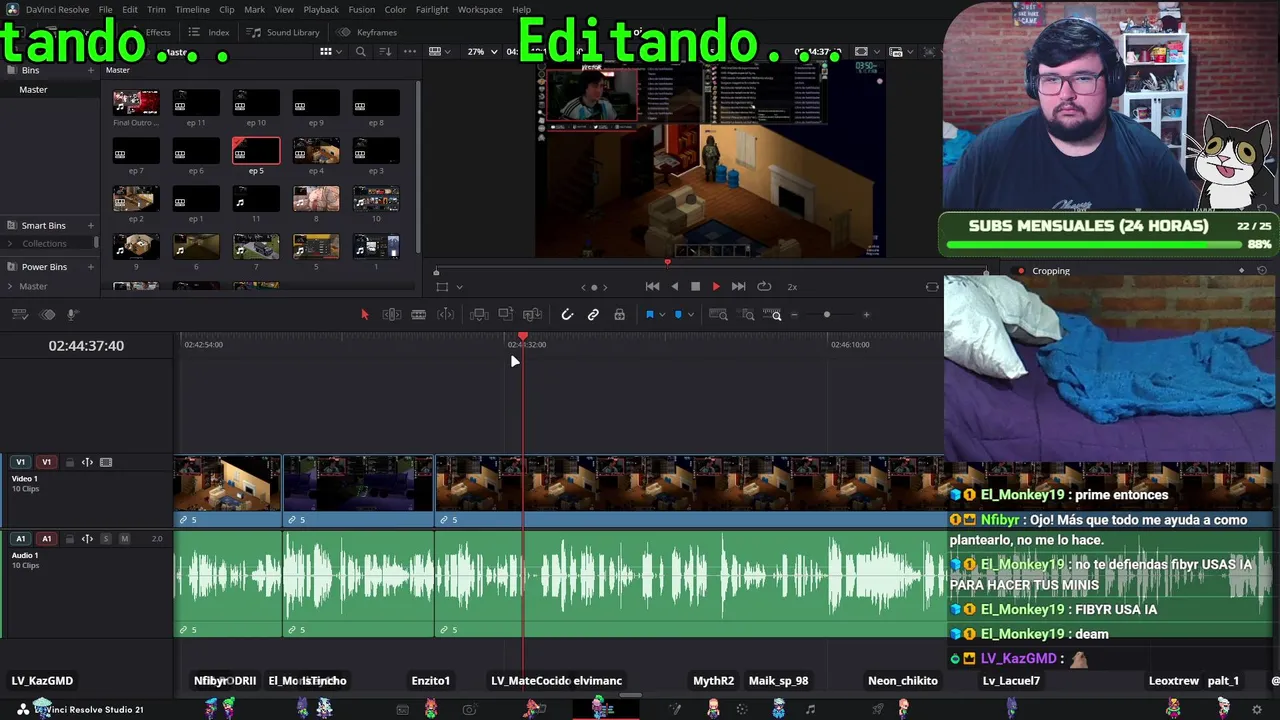Viewport: 1280px width, 720px height.
Task: Jump to last frame in viewer
Action: (x=738, y=287)
